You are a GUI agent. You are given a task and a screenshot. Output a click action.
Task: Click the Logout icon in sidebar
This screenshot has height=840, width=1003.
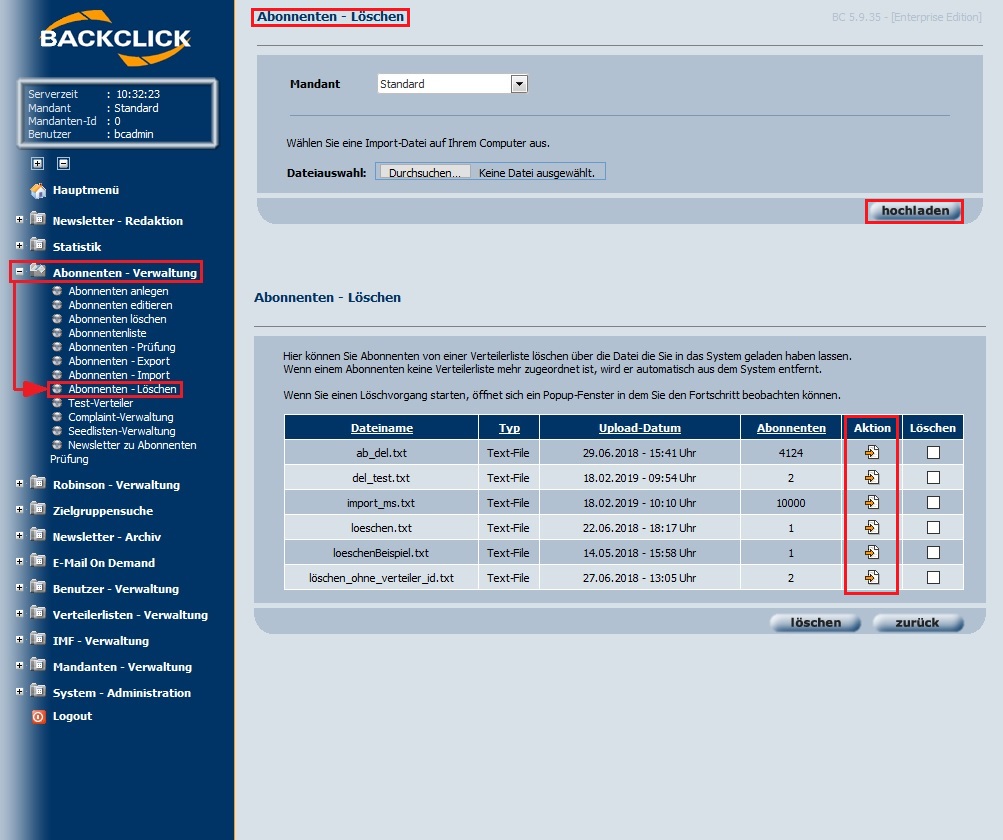[x=38, y=717]
